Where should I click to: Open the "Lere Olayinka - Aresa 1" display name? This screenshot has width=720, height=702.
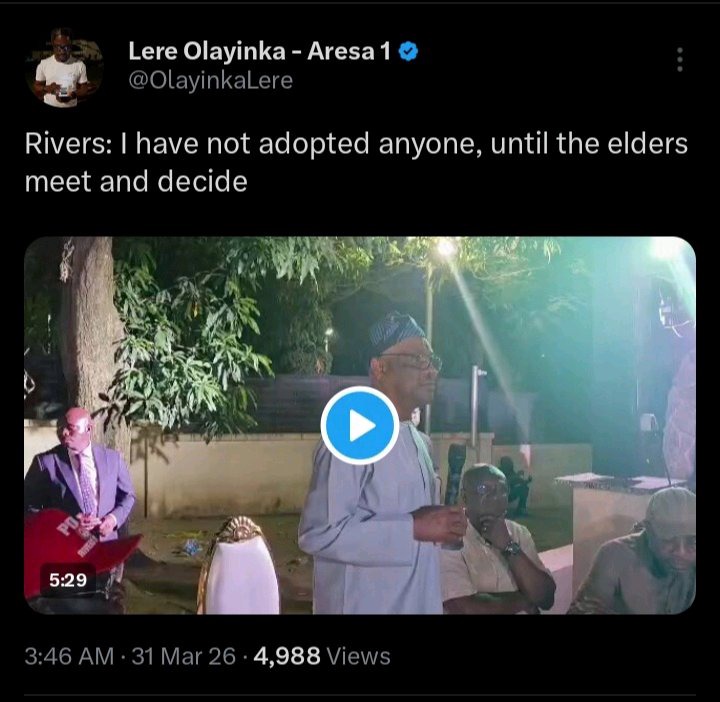259,52
